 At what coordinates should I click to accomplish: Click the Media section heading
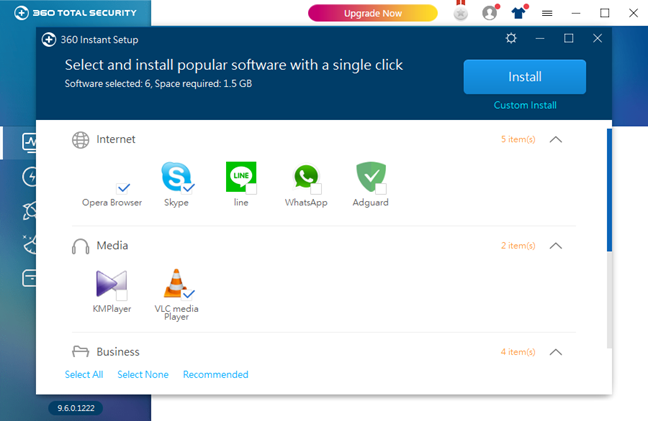(112, 245)
